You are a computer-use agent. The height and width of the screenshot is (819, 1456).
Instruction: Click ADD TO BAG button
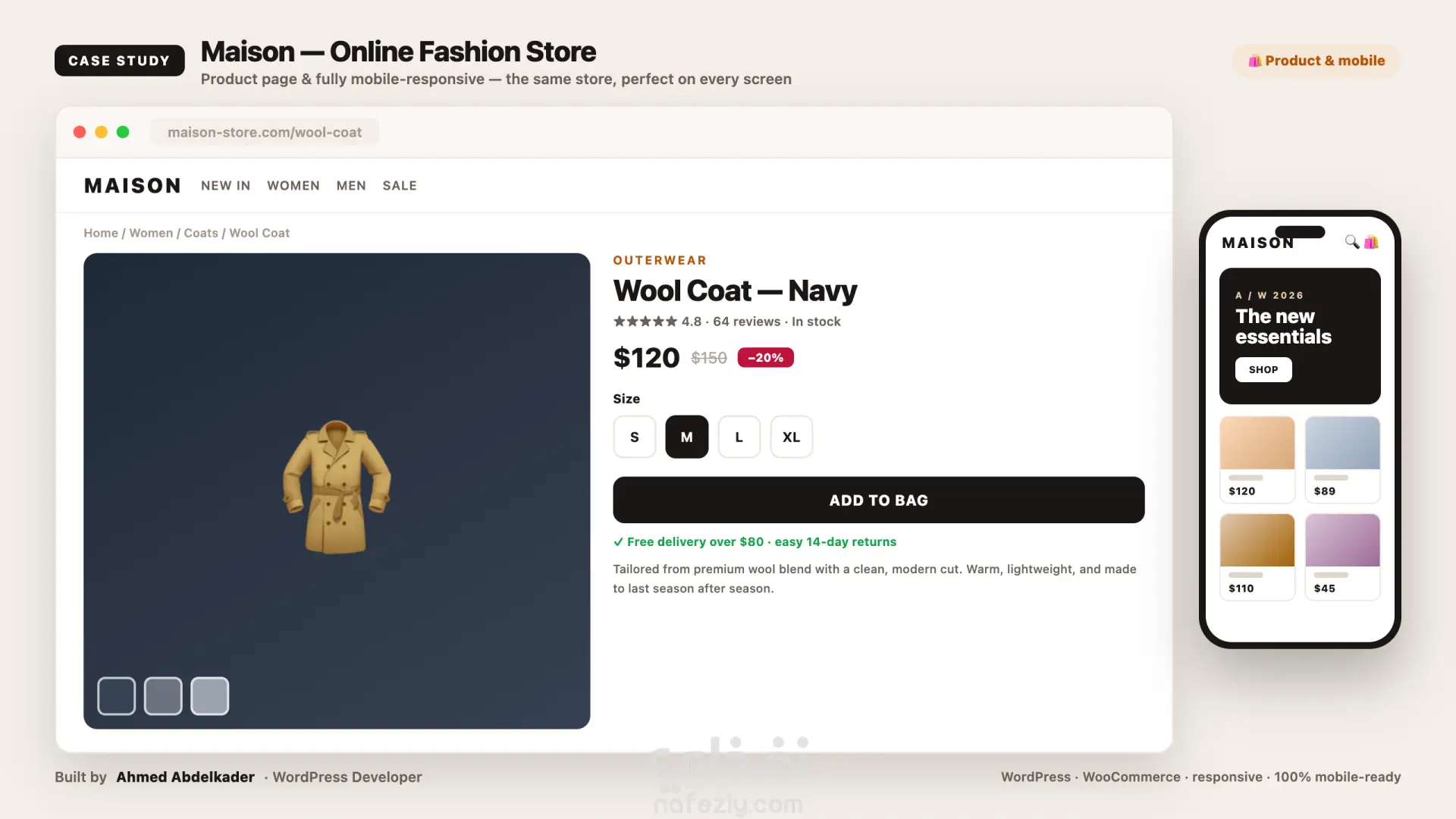coord(879,500)
